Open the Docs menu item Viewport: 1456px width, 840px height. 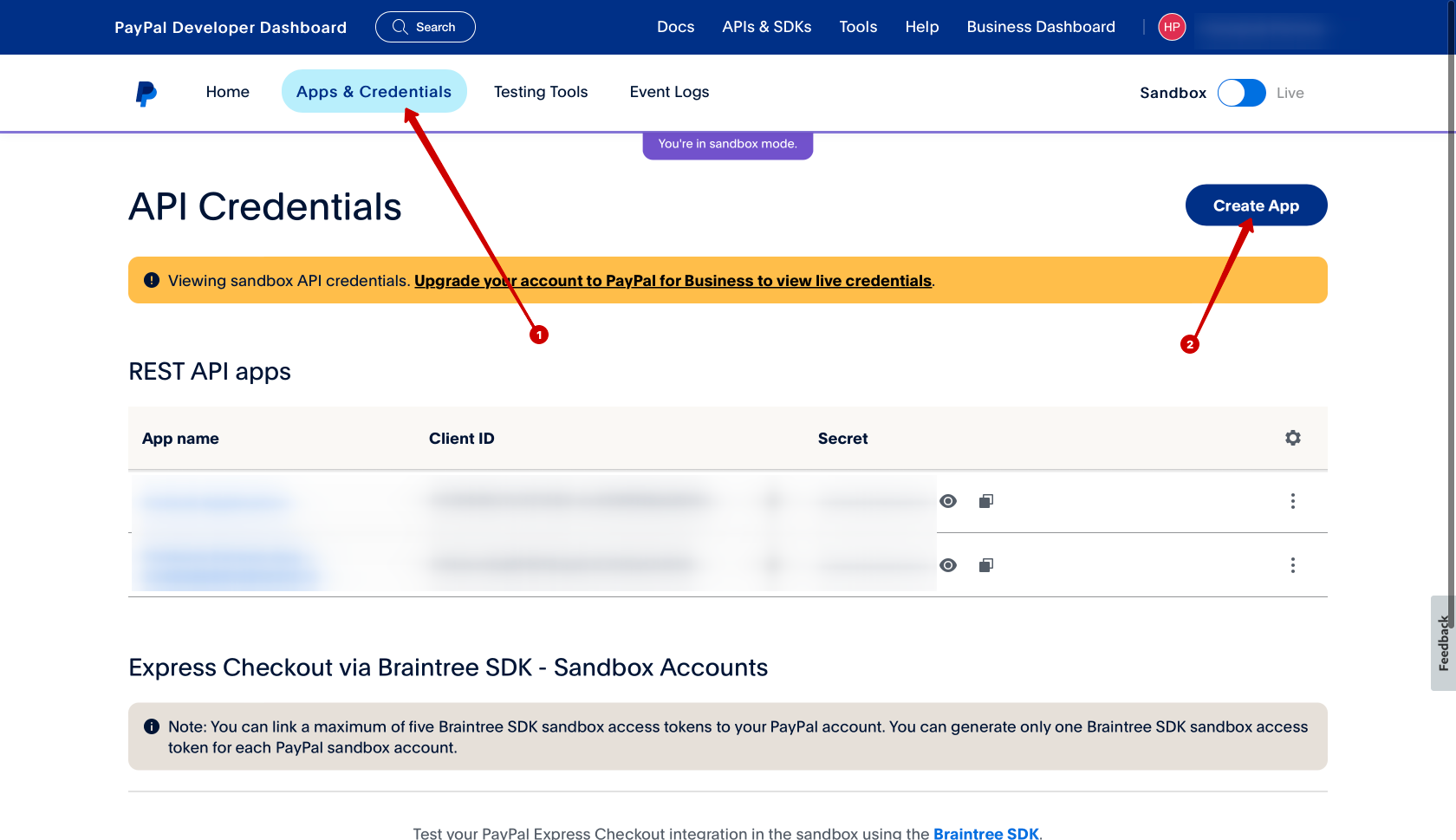click(676, 27)
